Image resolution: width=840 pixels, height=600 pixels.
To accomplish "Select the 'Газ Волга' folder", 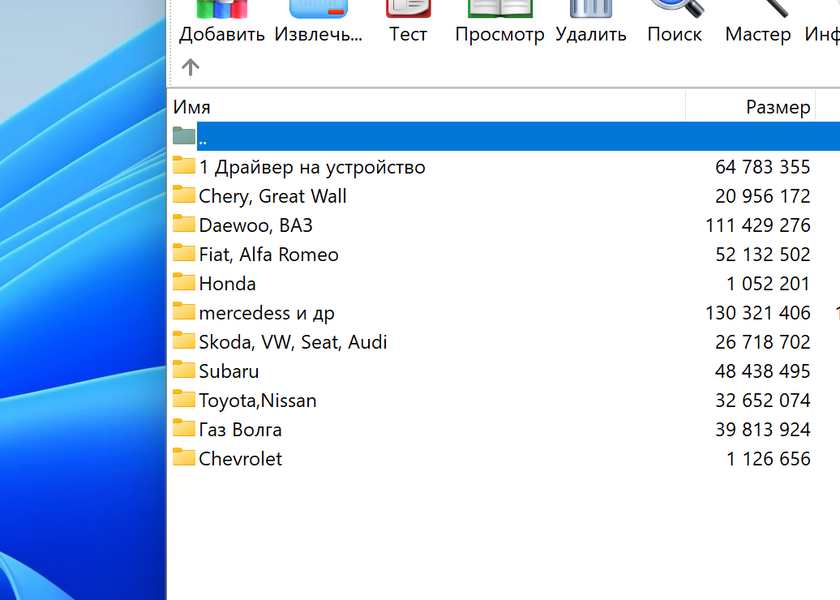I will coord(240,430).
